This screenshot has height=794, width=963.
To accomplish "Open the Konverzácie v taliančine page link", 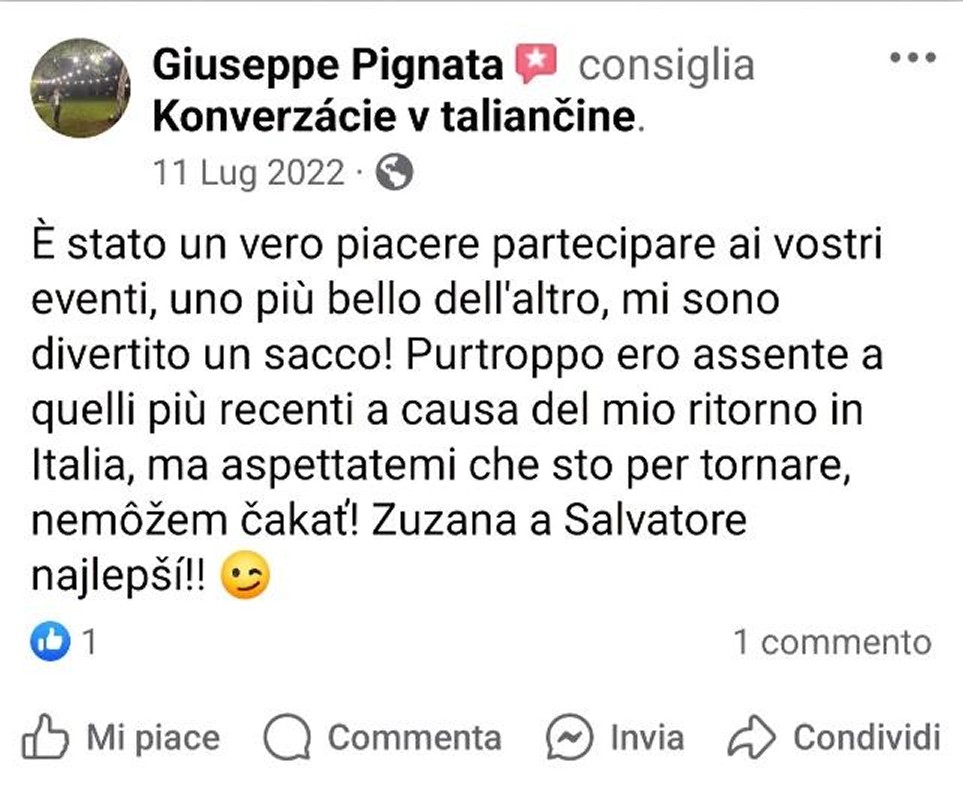I will pyautogui.click(x=394, y=117).
